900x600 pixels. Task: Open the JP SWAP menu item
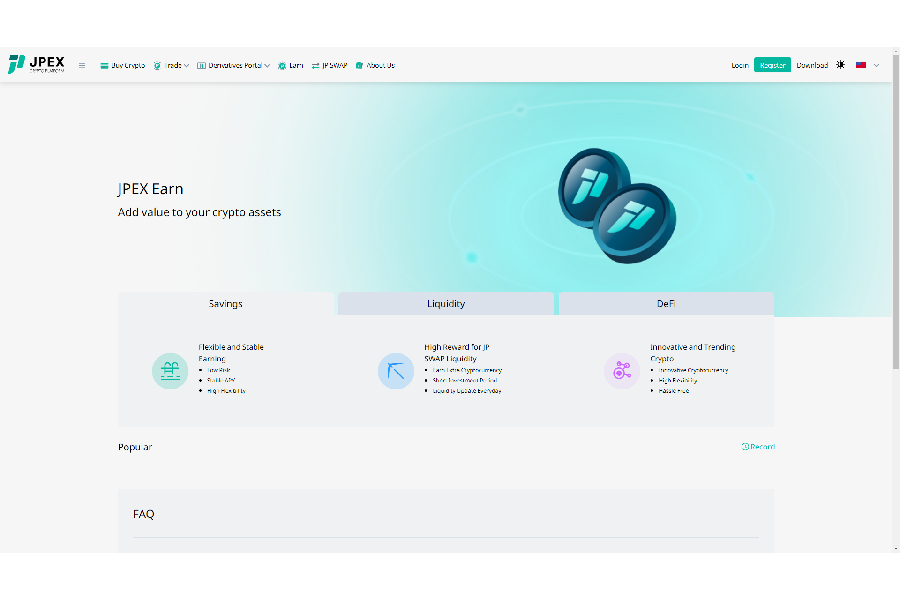click(329, 65)
